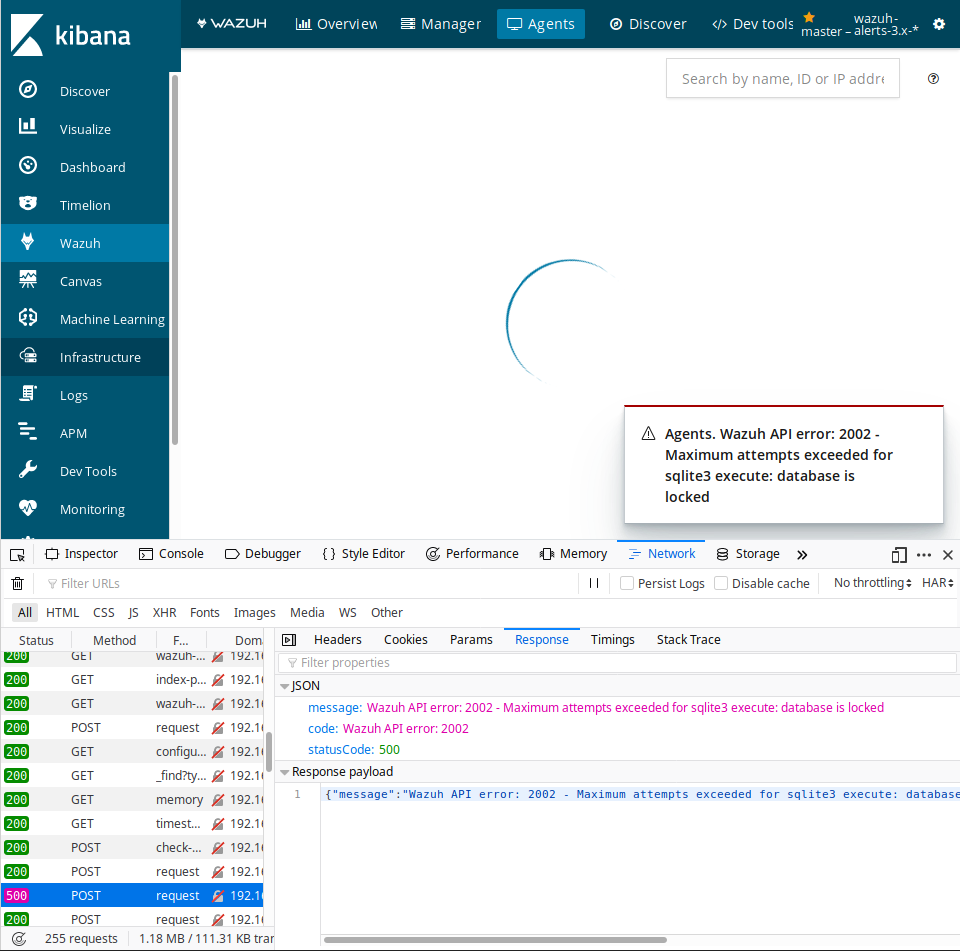960x951 pixels.
Task: Open the Wazuh section from Kibana sidebar
Action: point(80,242)
